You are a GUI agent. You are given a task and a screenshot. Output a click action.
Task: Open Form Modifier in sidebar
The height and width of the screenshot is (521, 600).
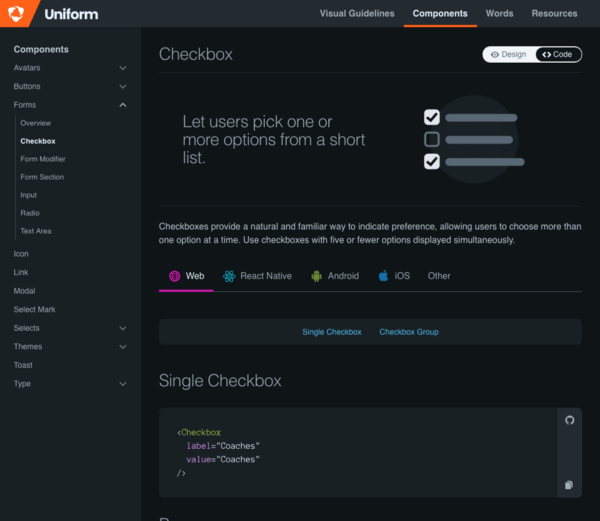tap(43, 159)
